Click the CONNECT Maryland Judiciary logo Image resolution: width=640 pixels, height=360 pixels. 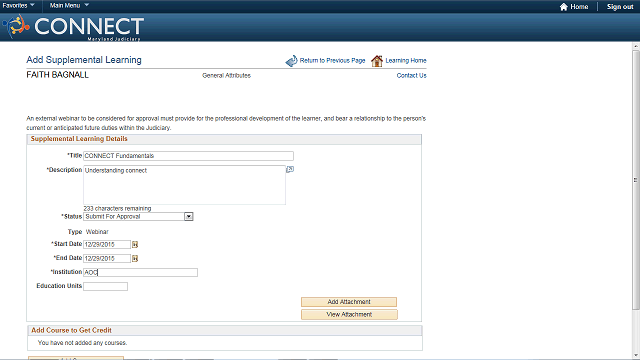[x=73, y=27]
